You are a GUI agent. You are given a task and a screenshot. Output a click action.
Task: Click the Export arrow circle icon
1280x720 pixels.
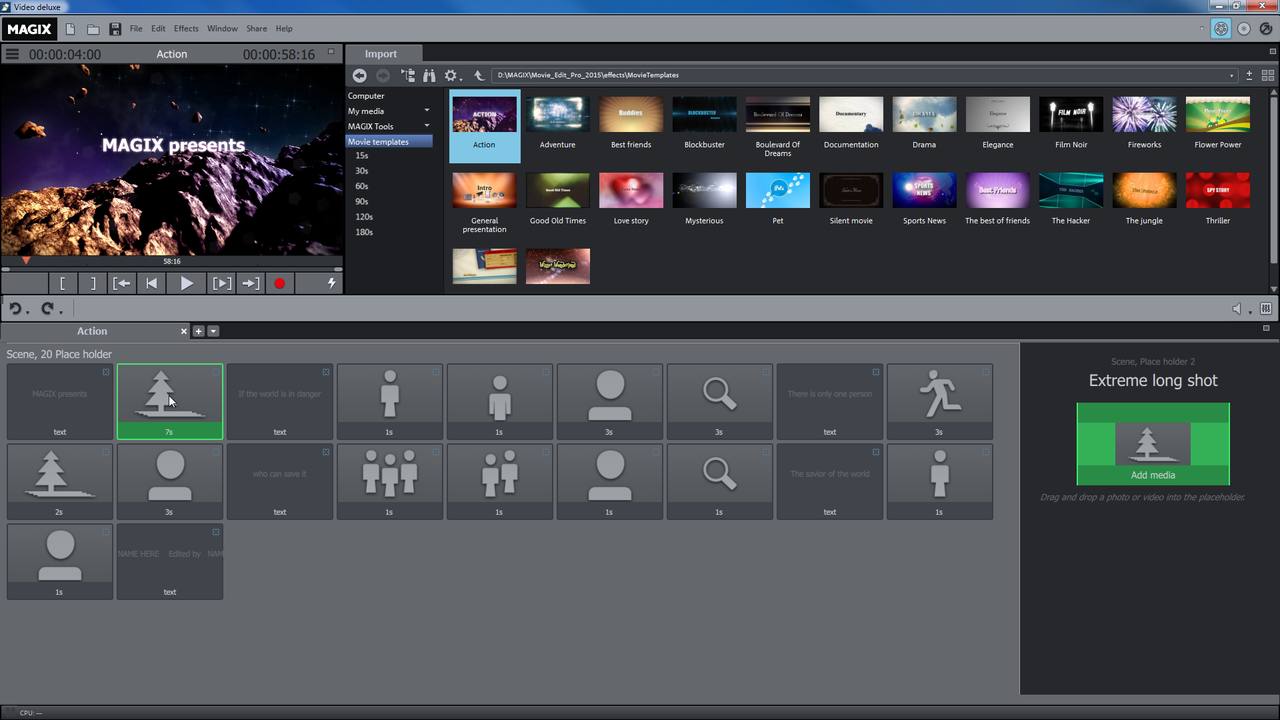(1266, 29)
